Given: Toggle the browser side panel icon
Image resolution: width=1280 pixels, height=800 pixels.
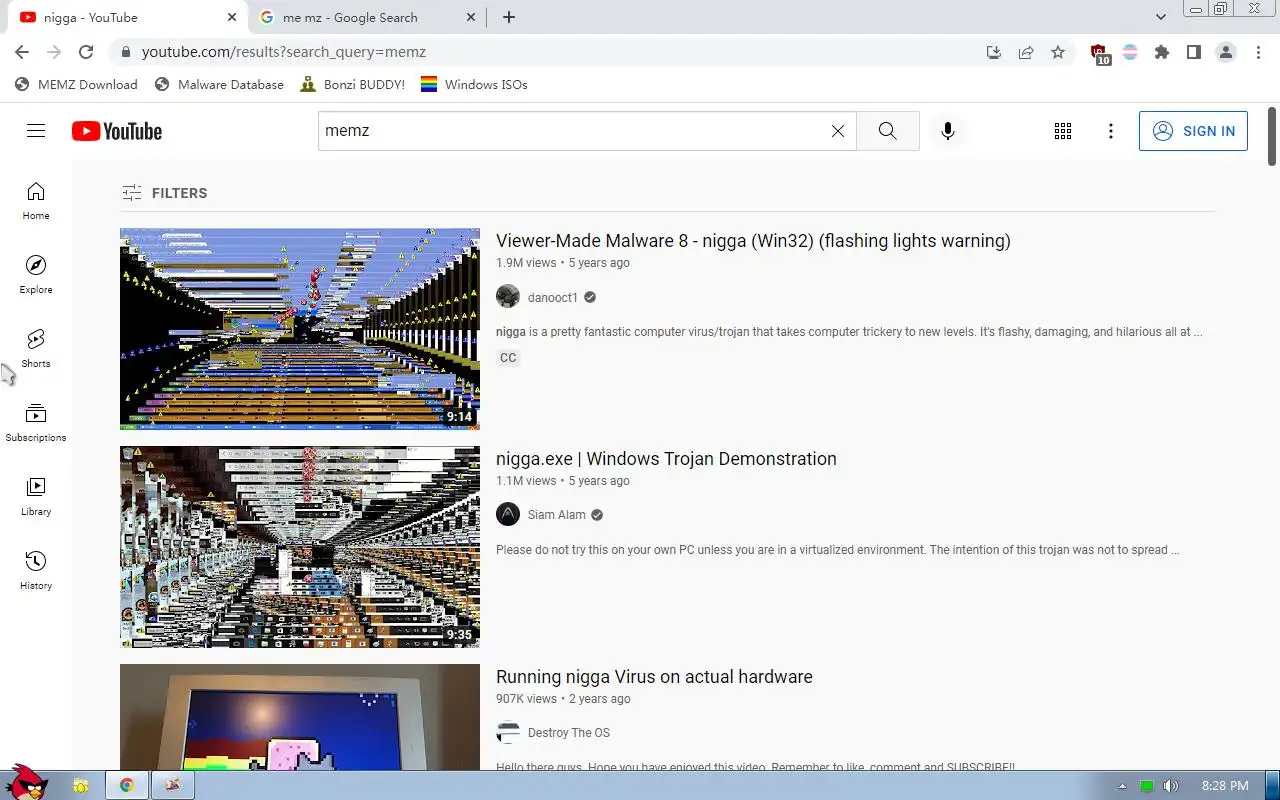Looking at the screenshot, I should (1194, 52).
